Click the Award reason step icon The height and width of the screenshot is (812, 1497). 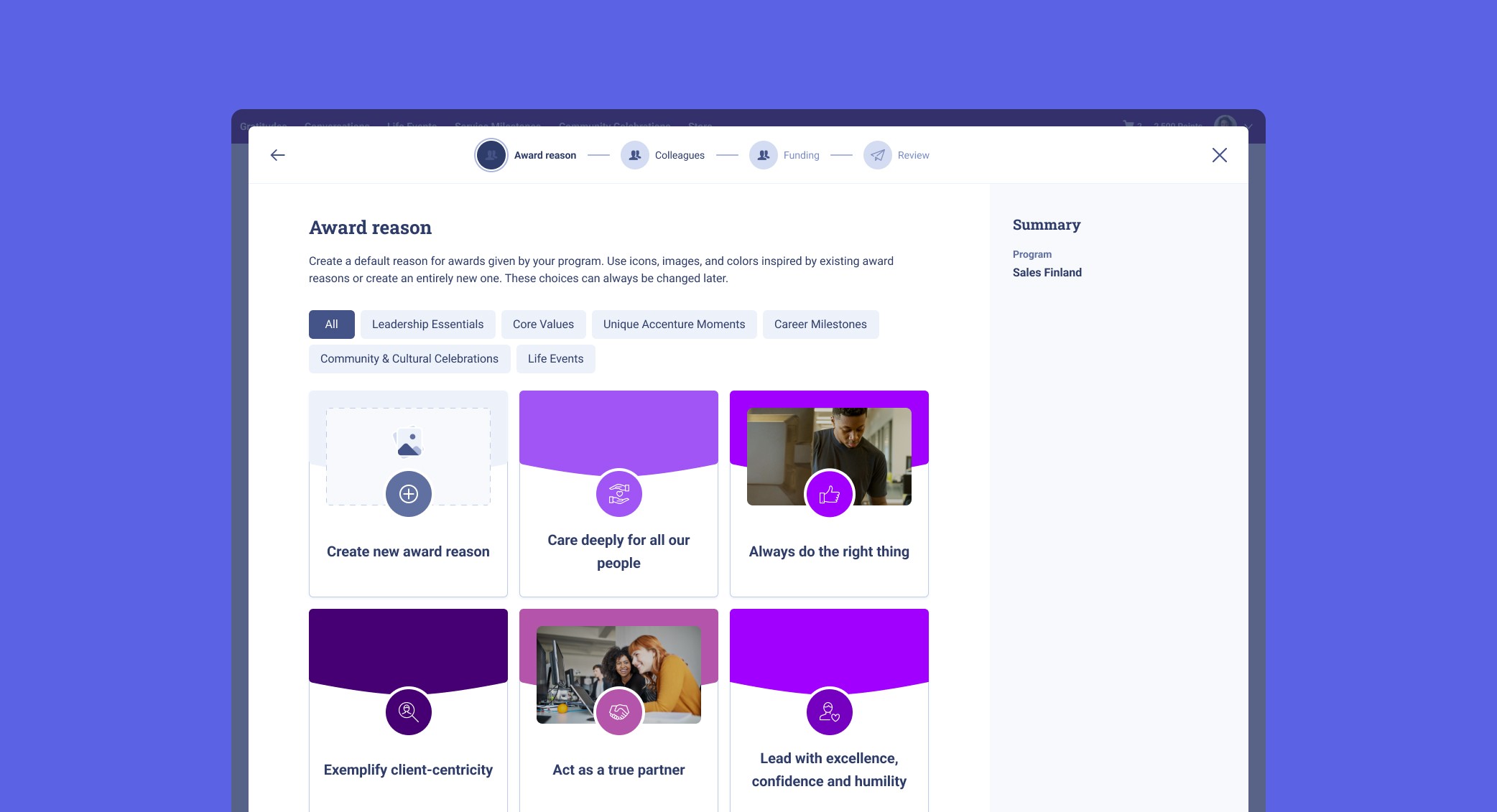[x=491, y=155]
